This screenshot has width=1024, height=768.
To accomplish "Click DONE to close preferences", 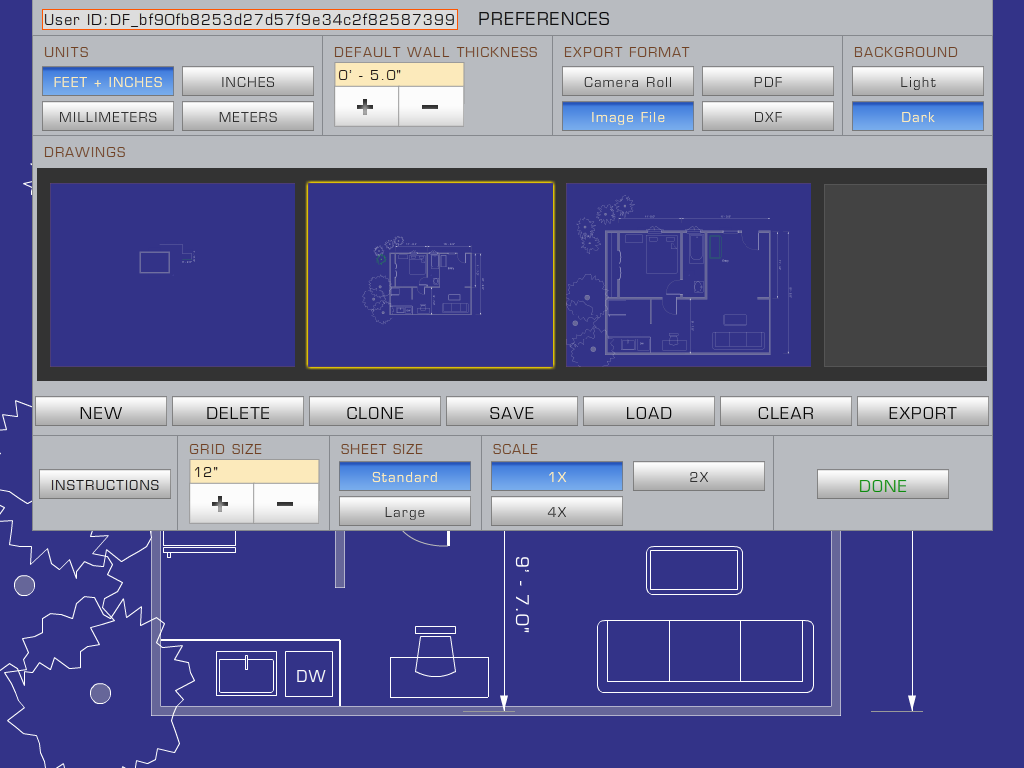I will click(882, 485).
